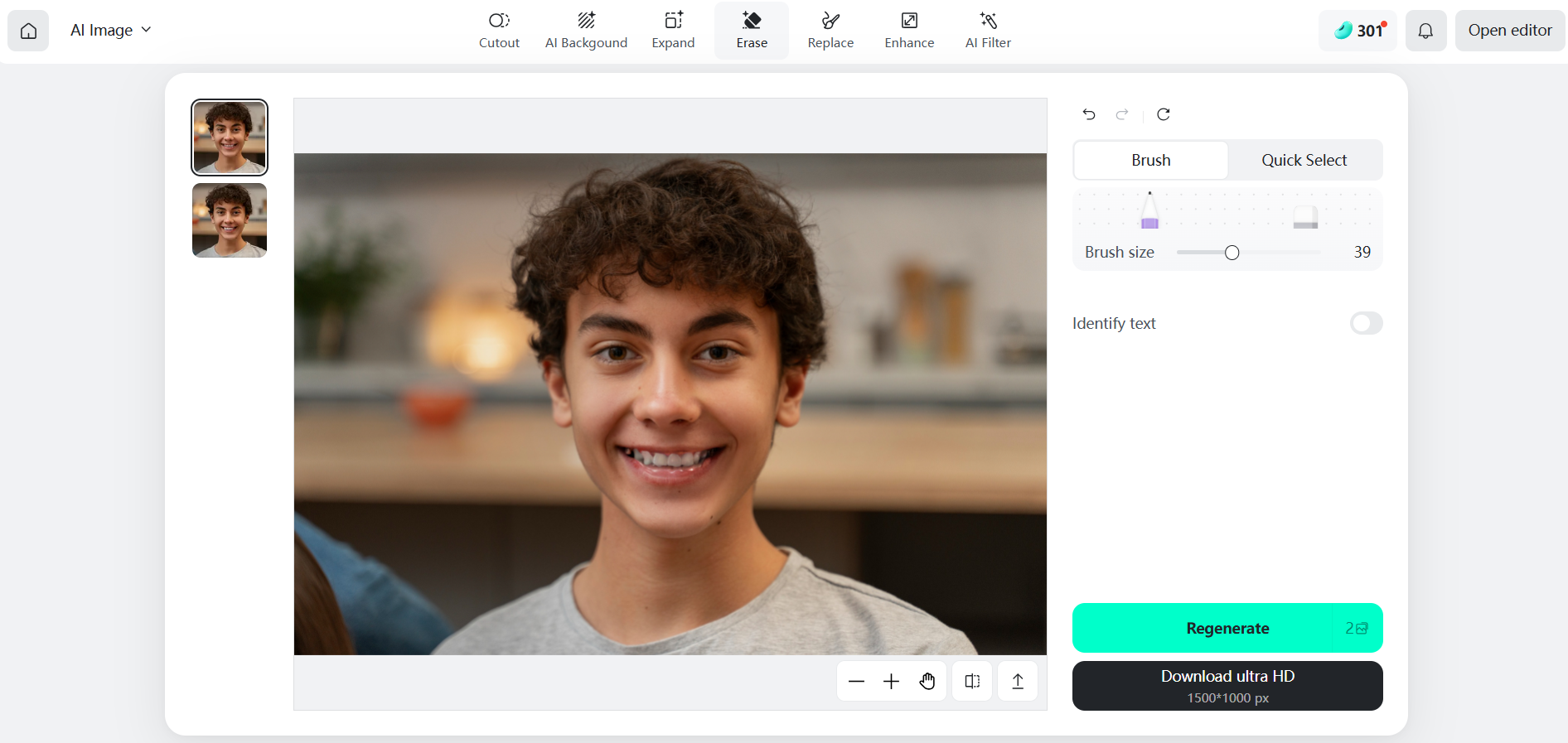Open the notifications bell
This screenshot has width=1568, height=743.
(1425, 31)
